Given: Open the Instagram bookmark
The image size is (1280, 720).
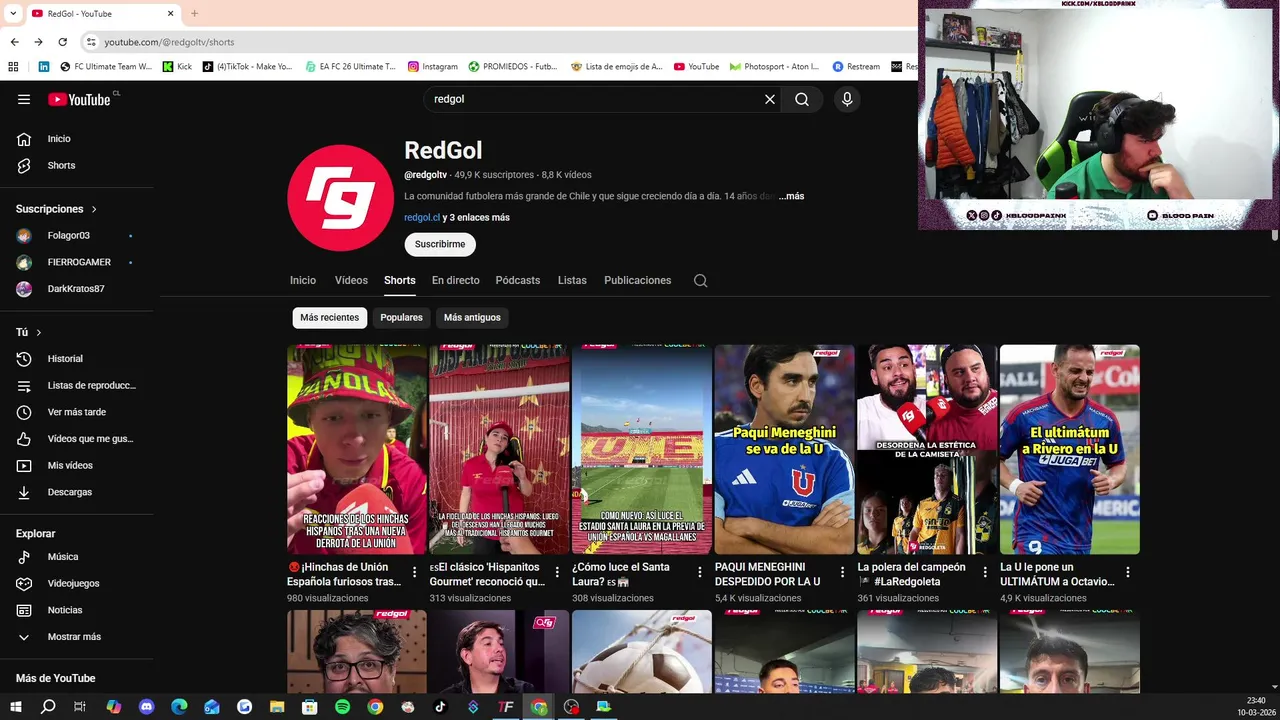Looking at the screenshot, I should pos(432,67).
